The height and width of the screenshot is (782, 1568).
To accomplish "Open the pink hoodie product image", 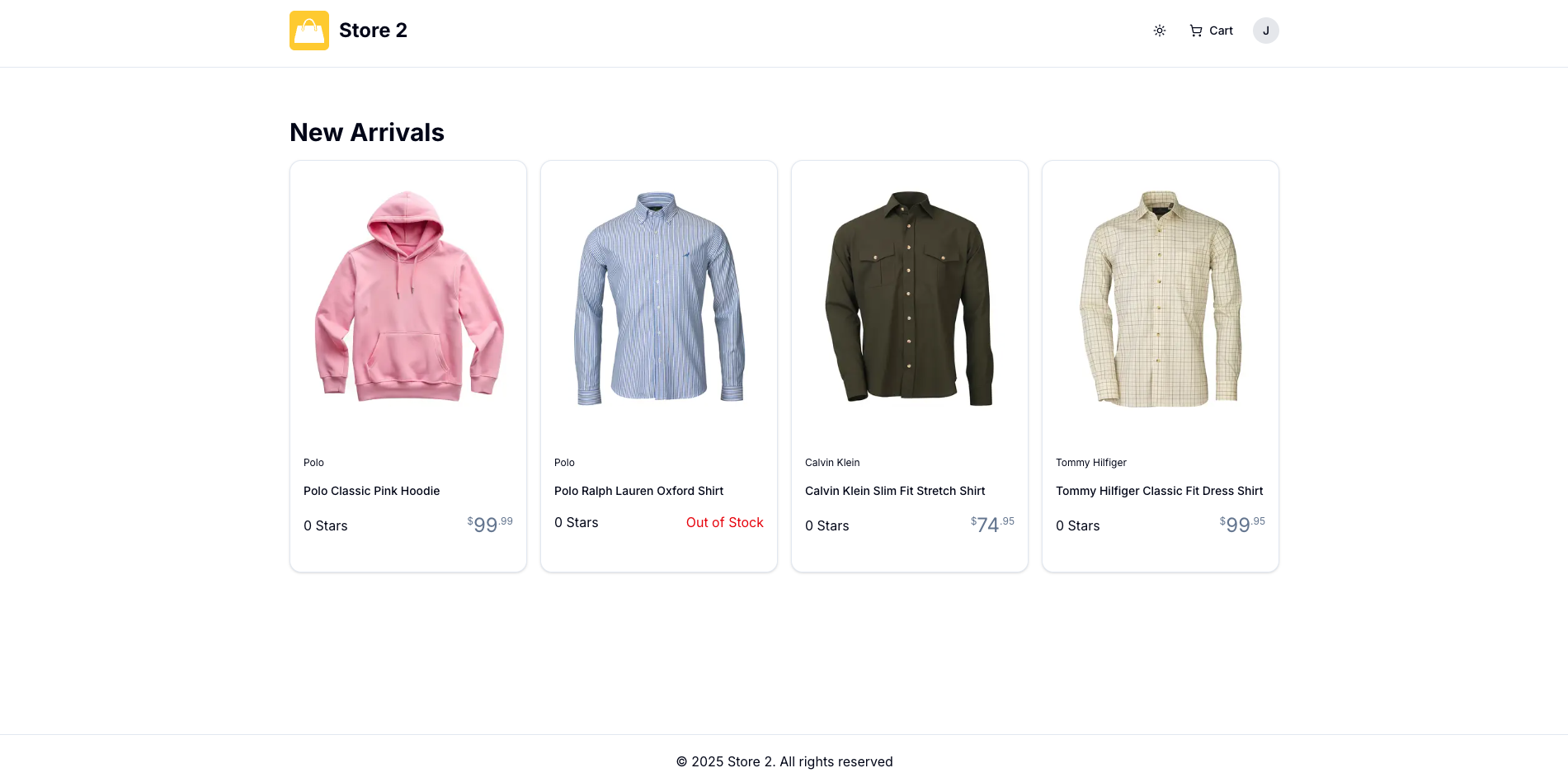I will coord(408,298).
